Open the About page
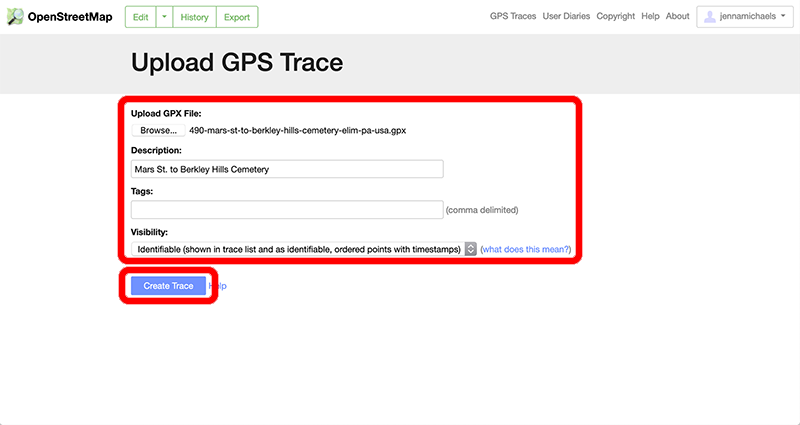The width and height of the screenshot is (800, 425). (678, 16)
